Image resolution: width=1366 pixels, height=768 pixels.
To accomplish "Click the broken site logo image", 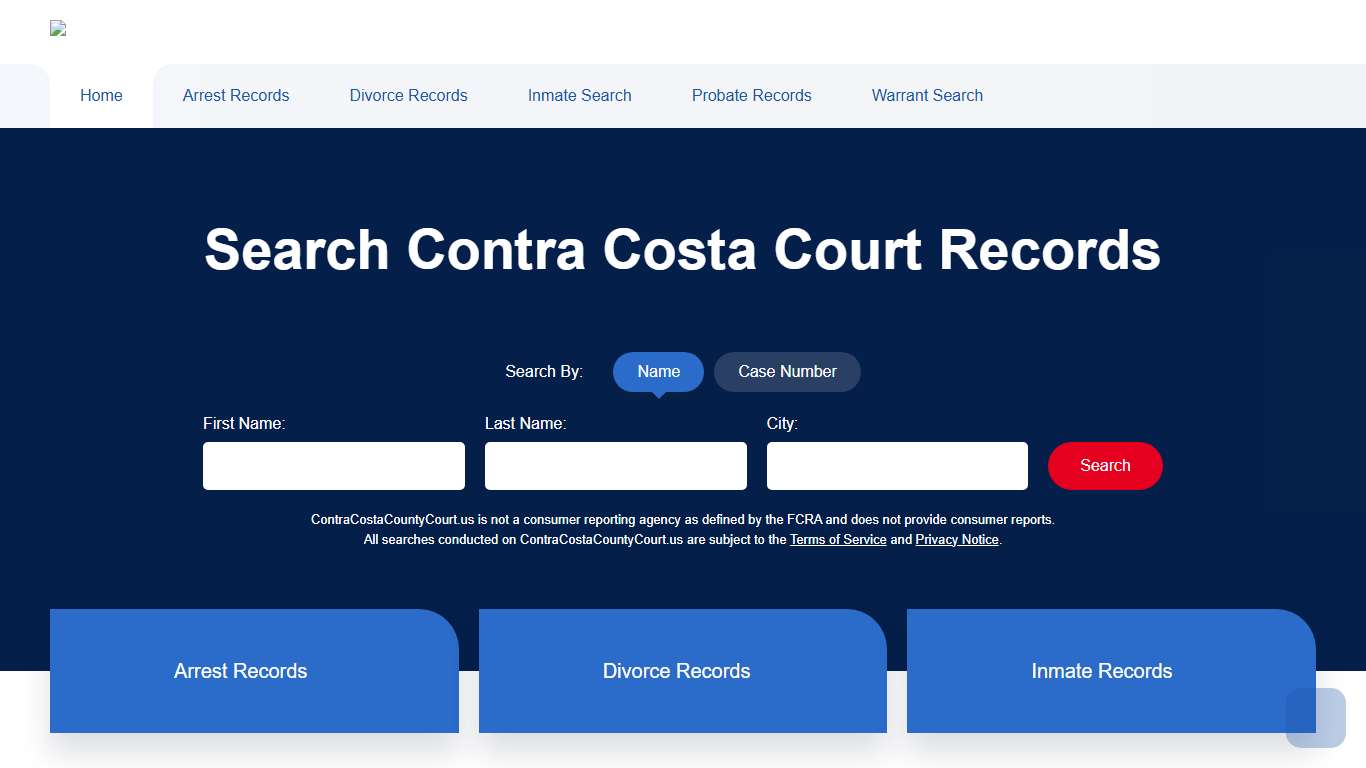I will point(57,29).
